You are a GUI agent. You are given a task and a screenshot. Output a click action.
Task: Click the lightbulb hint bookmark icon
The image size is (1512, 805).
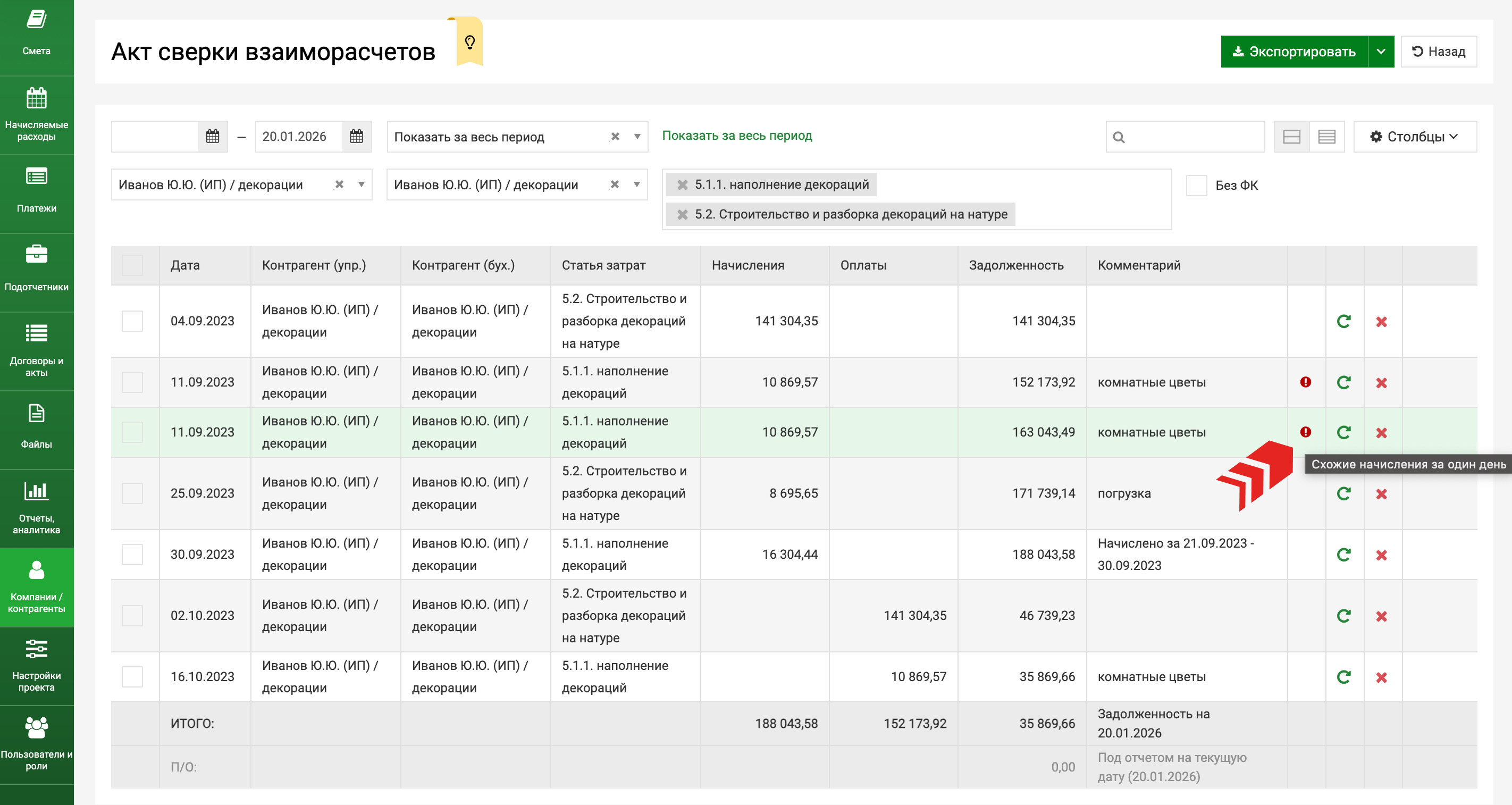tap(469, 43)
